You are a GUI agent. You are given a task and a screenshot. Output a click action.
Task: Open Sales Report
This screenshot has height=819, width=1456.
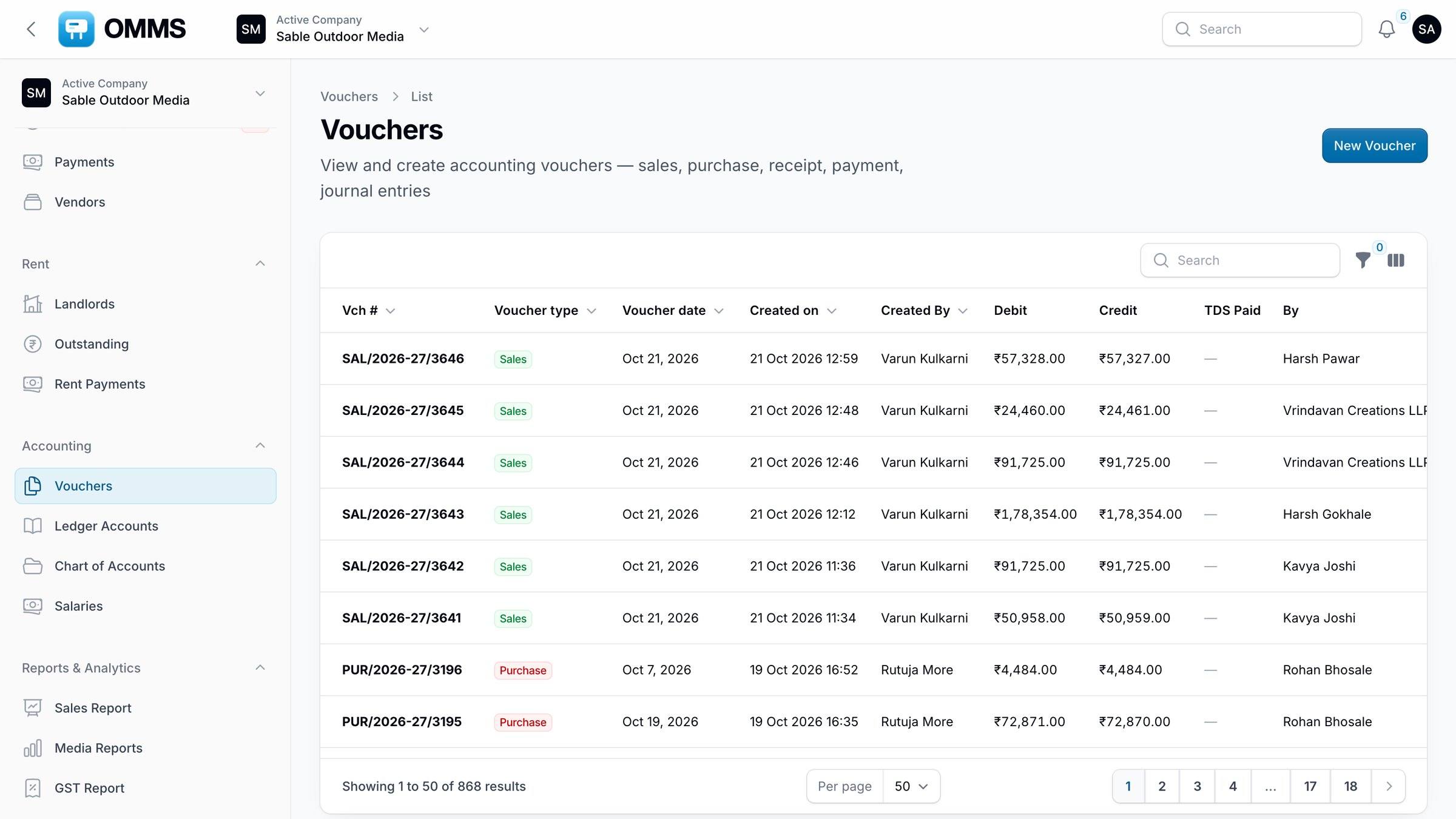tap(146, 708)
